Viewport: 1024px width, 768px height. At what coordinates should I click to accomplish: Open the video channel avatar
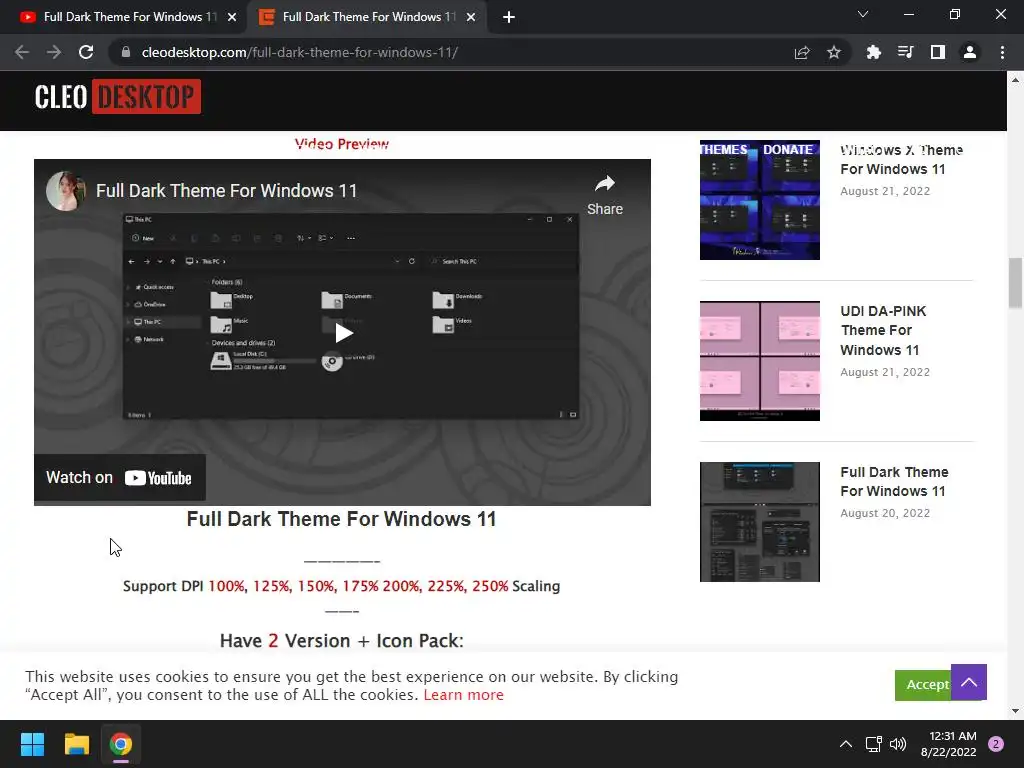coord(65,191)
